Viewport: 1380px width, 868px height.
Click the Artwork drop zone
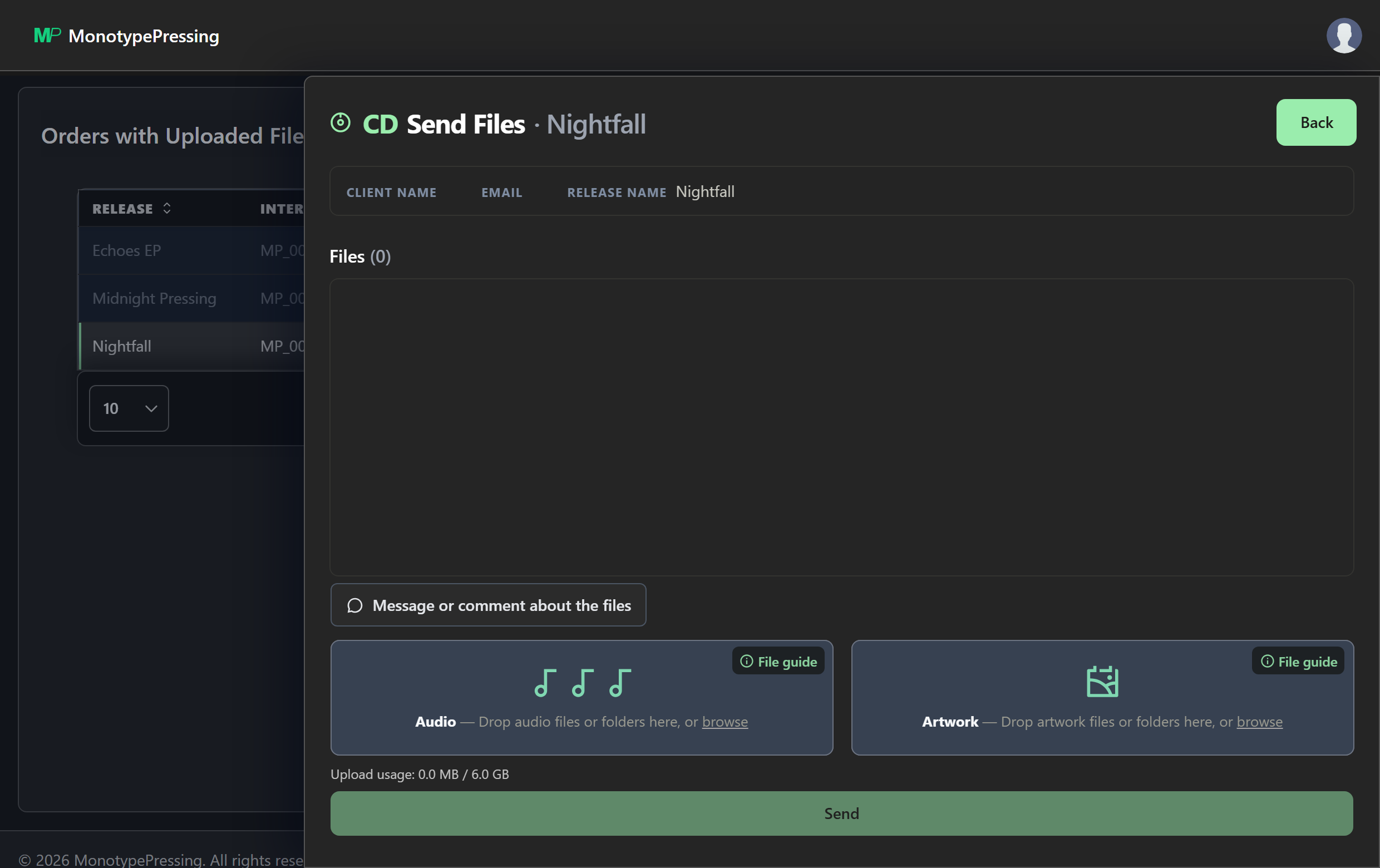pos(1102,697)
